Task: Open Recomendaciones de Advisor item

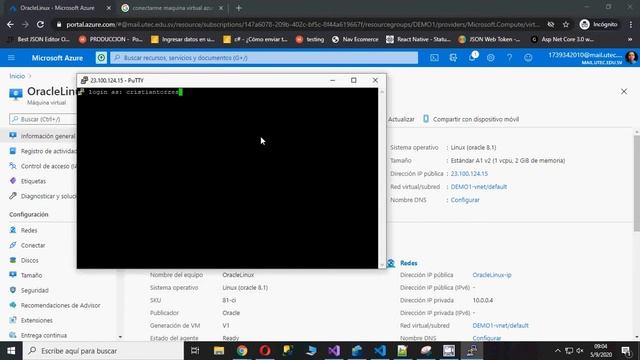Action: [x=60, y=305]
